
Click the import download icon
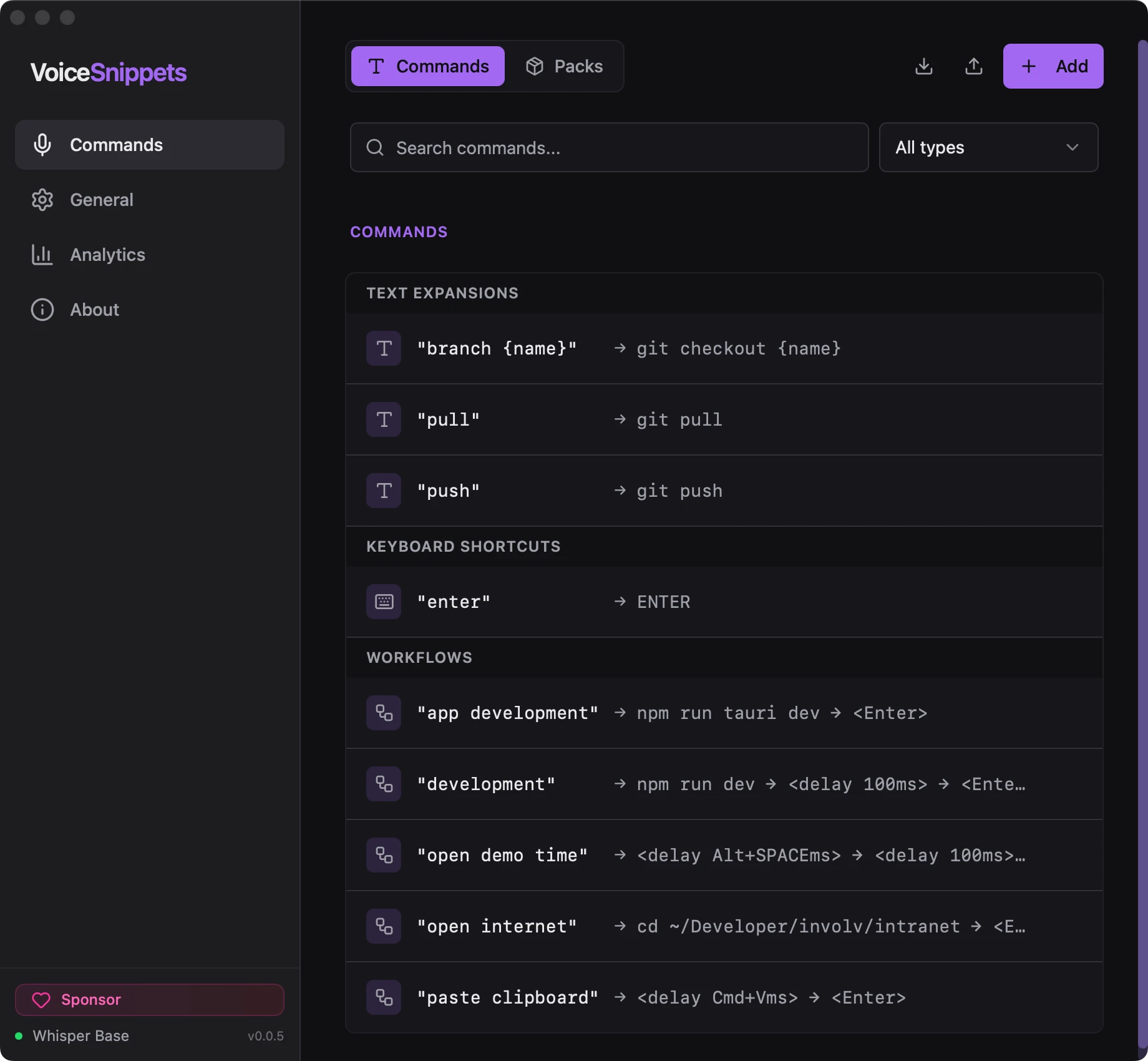[924, 66]
